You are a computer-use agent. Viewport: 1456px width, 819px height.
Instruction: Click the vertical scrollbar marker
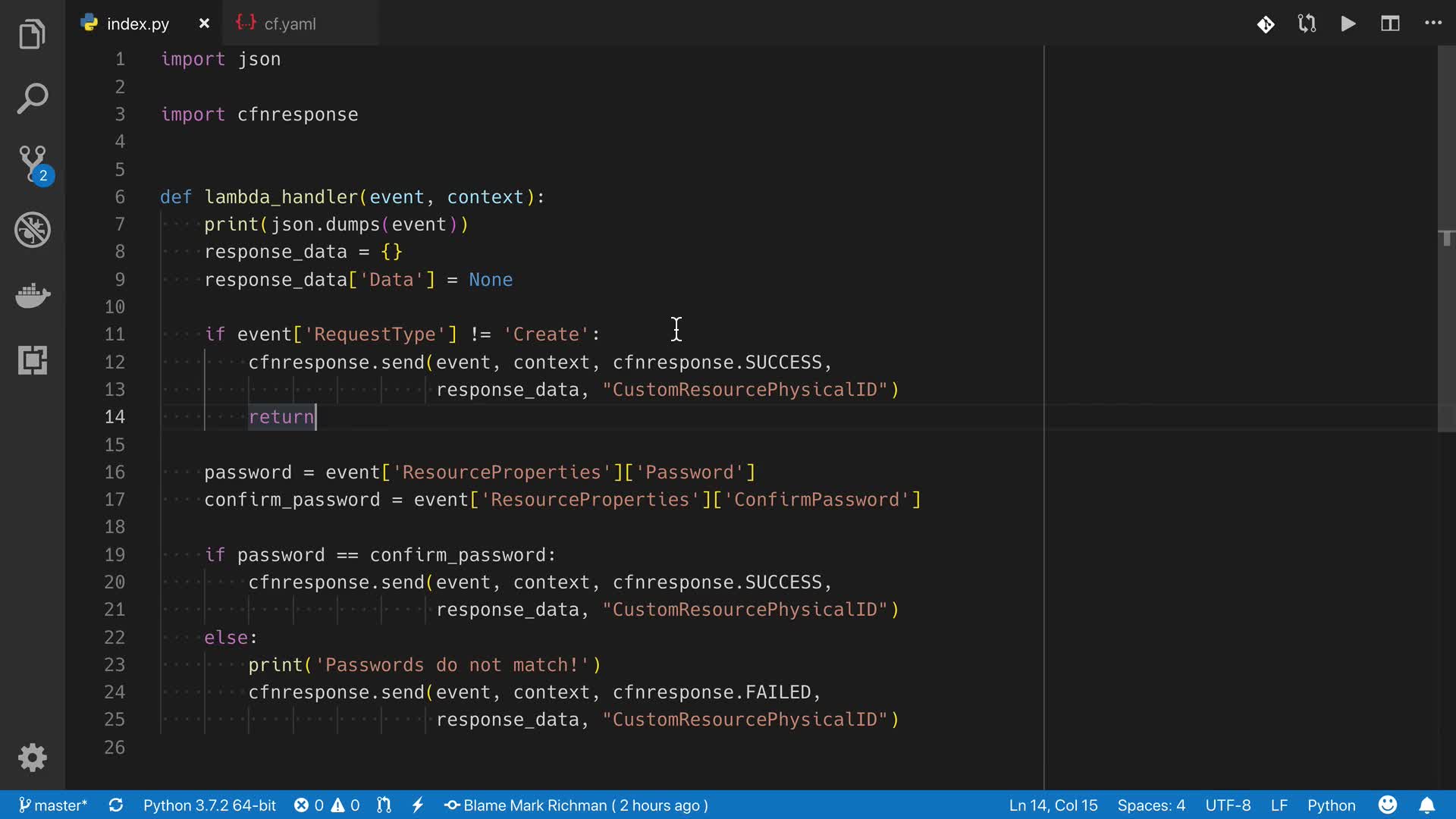tap(1446, 238)
